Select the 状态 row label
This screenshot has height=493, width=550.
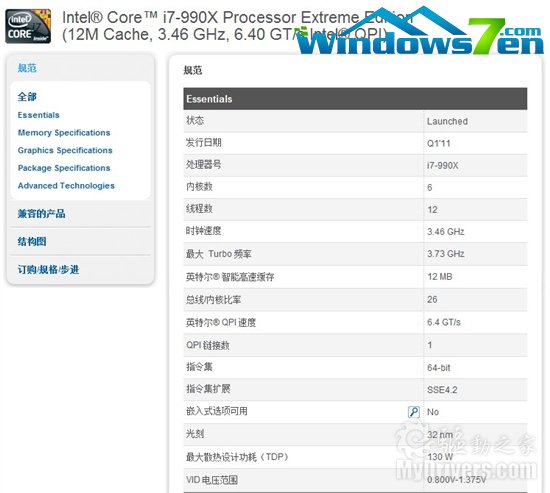point(195,121)
